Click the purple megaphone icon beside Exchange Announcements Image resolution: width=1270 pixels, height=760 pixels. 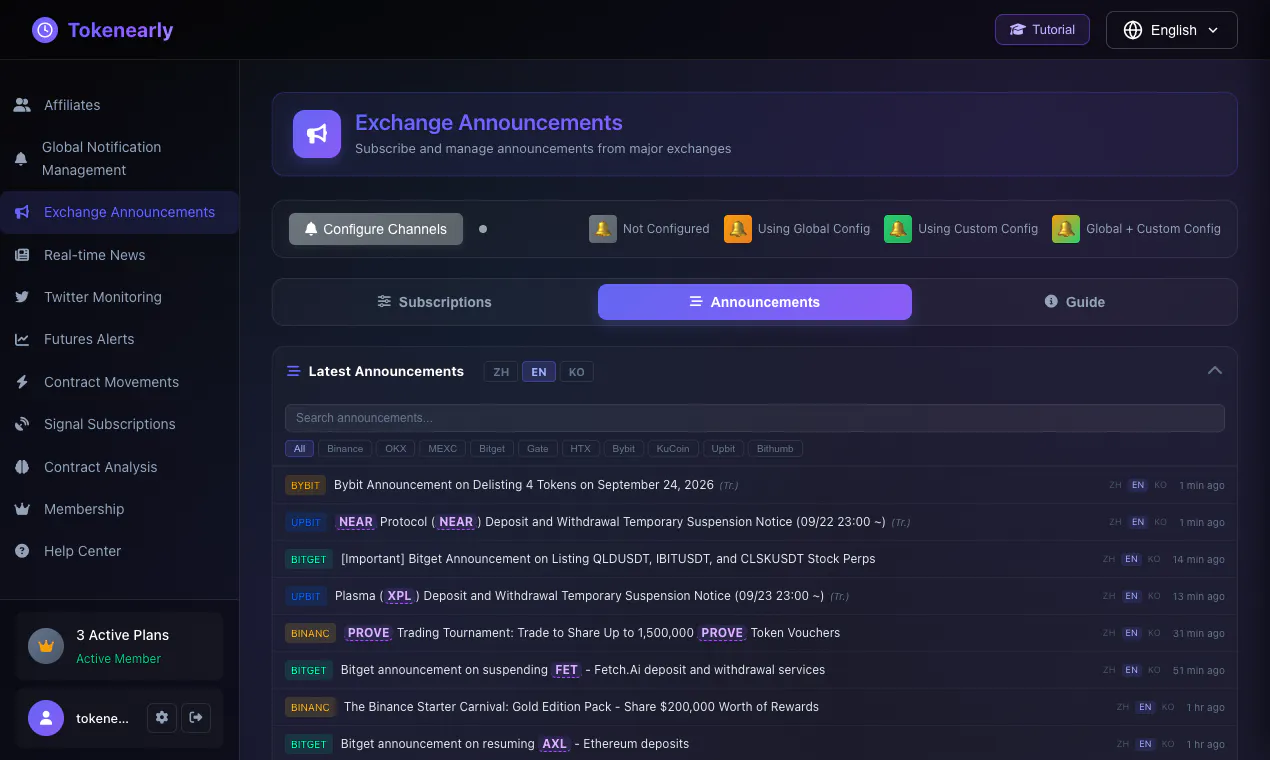click(x=317, y=134)
